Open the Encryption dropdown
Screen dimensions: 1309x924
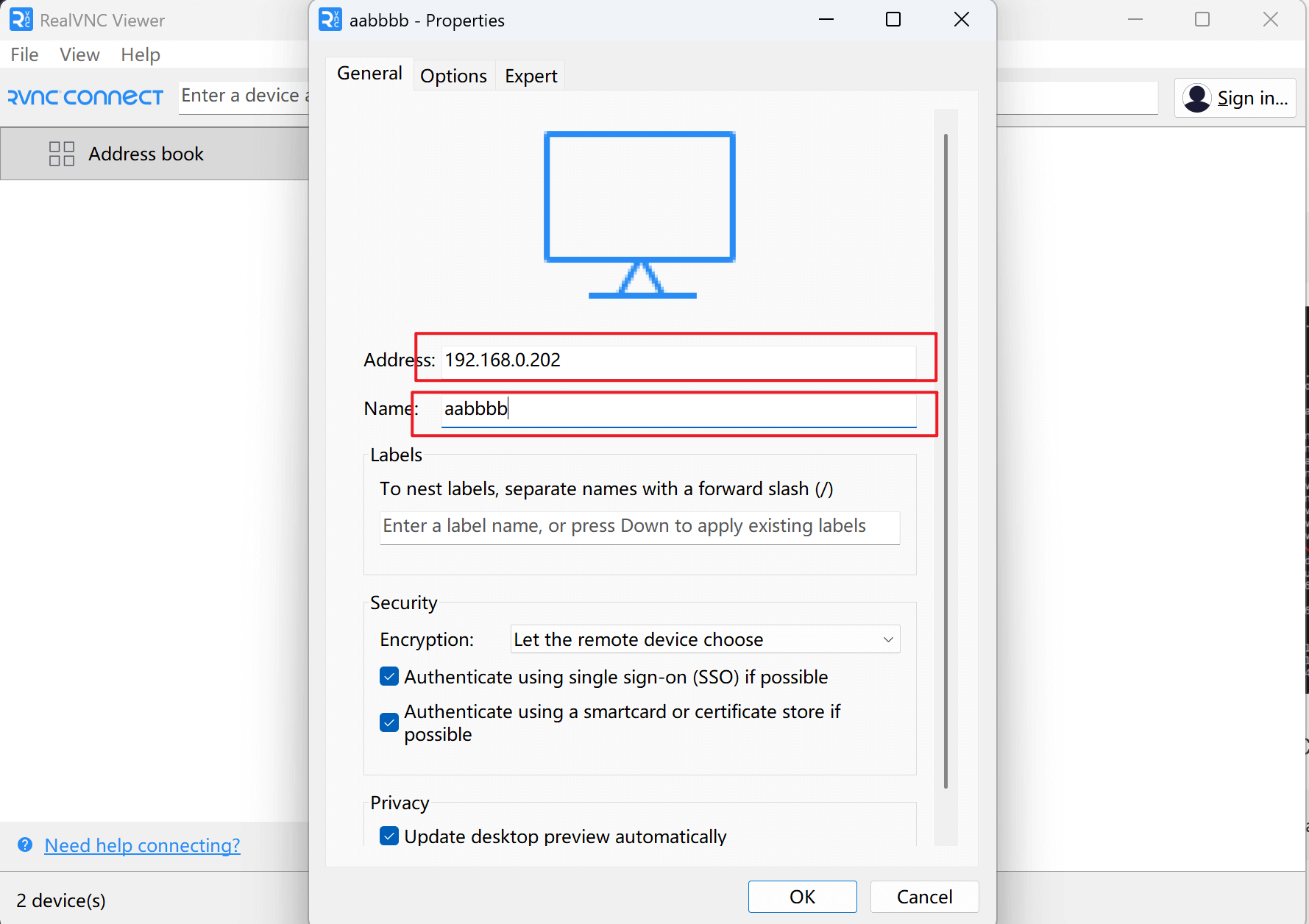coord(705,639)
